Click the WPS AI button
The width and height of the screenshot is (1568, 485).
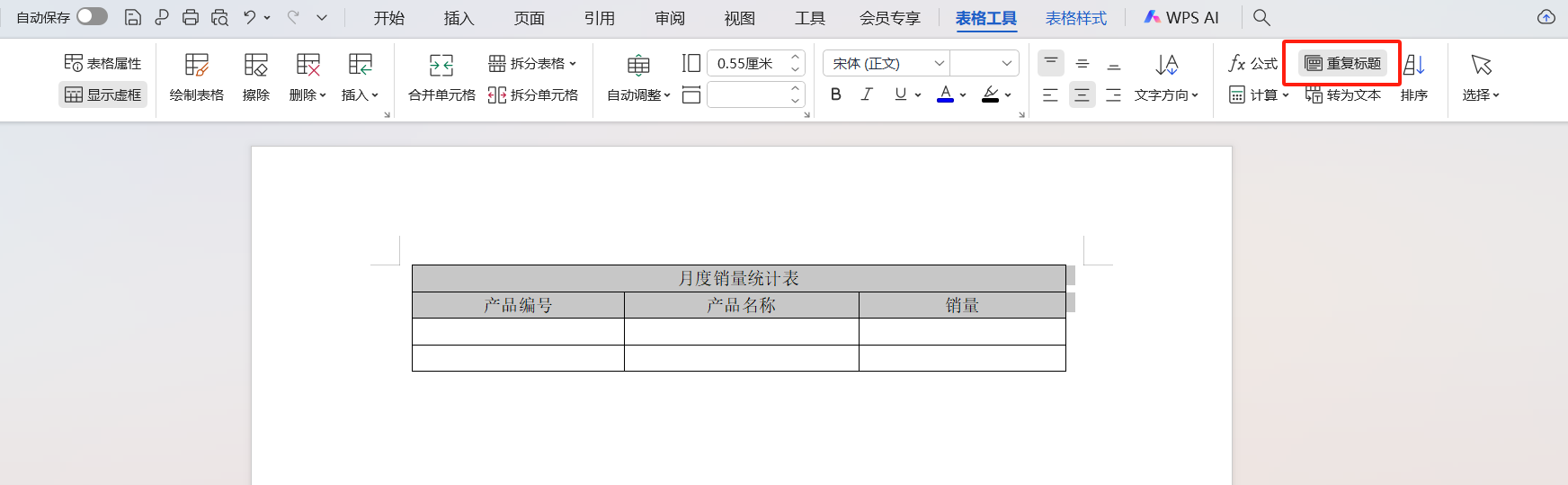[x=1181, y=18]
